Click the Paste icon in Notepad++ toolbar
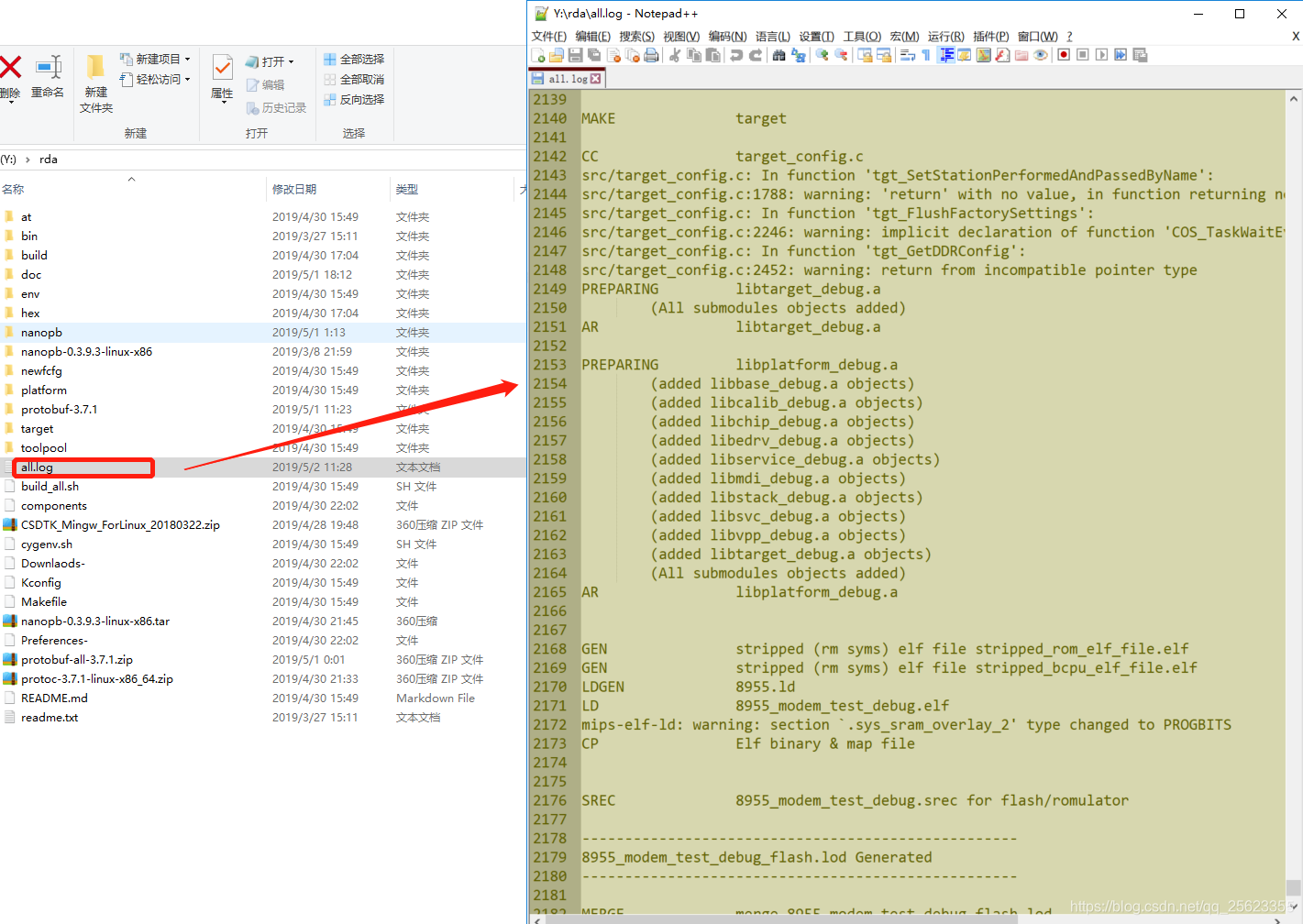Image resolution: width=1303 pixels, height=924 pixels. [712, 55]
